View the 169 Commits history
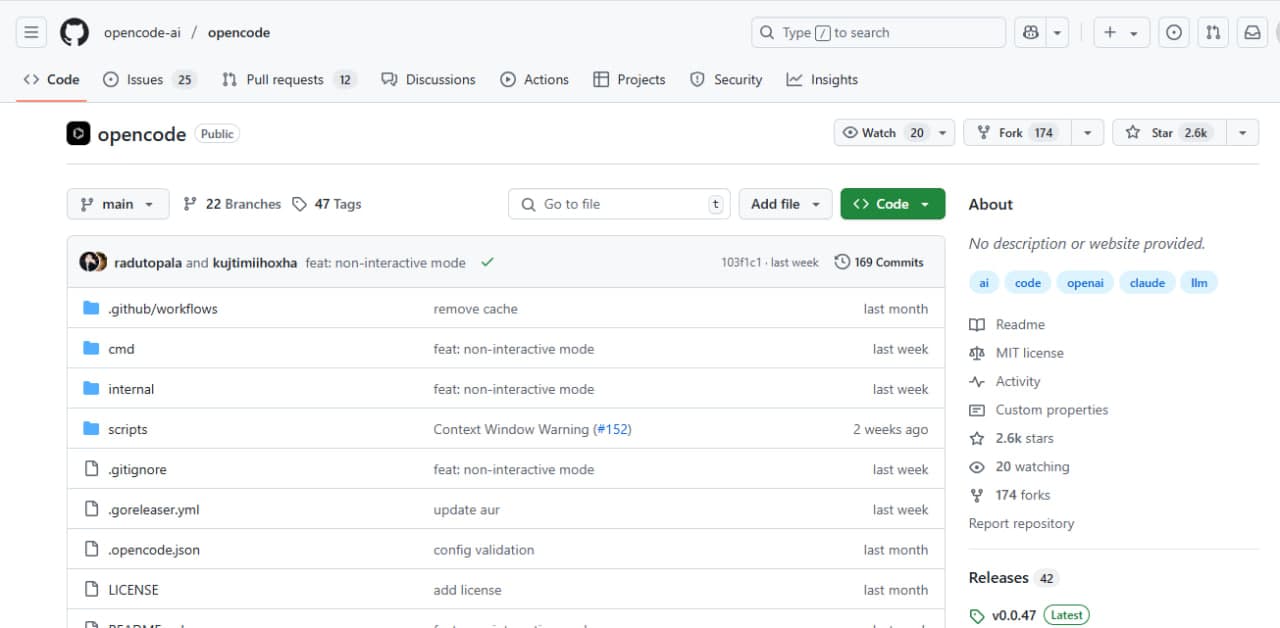 [879, 262]
